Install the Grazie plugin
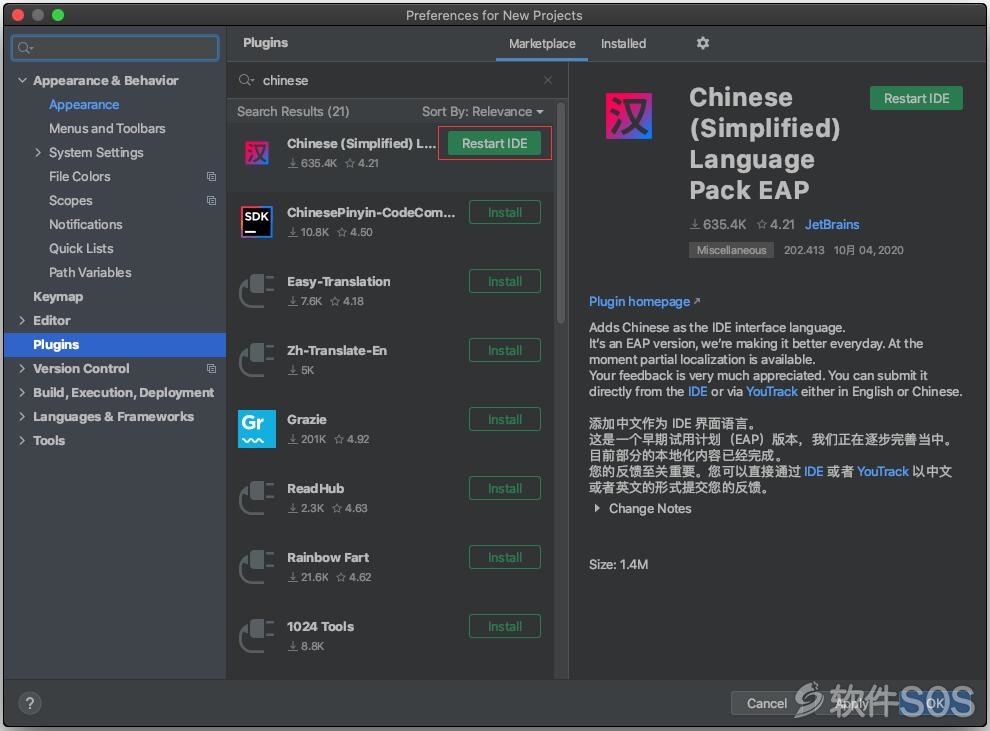This screenshot has height=731, width=990. [x=504, y=419]
